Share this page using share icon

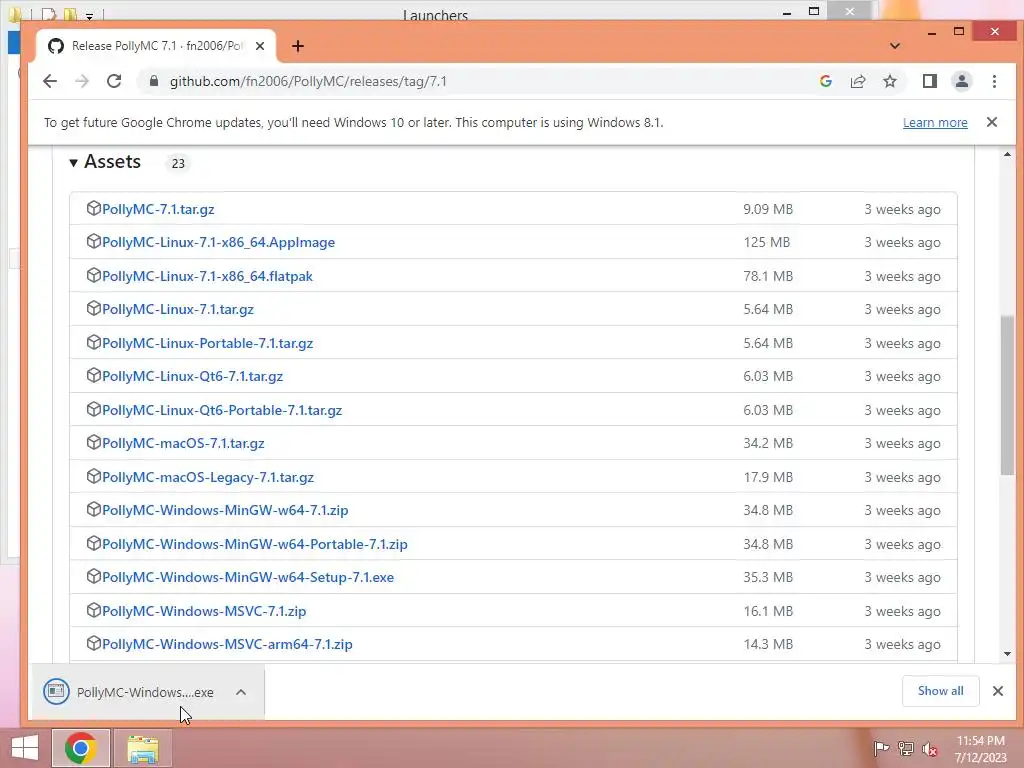(857, 81)
